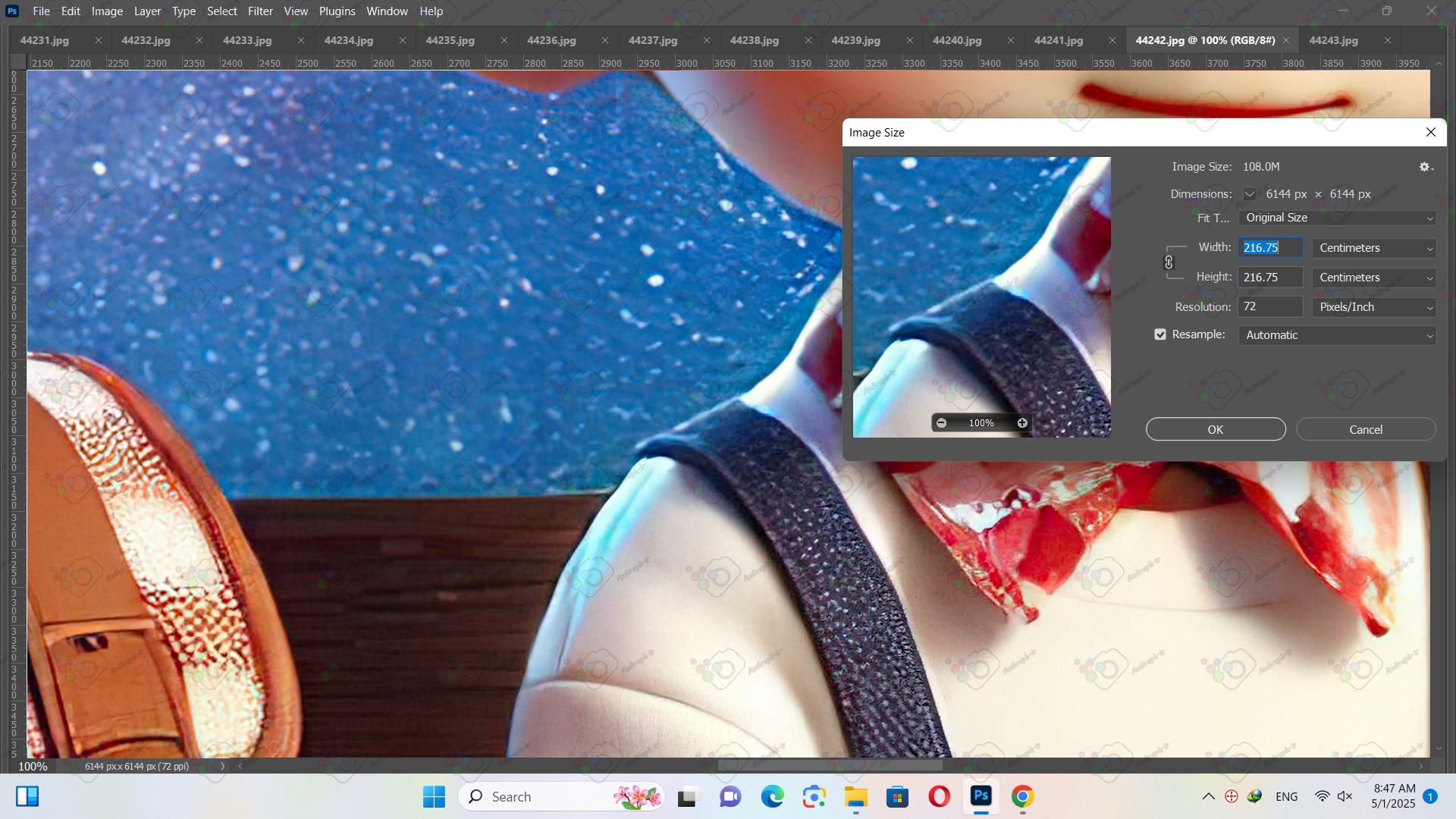1456x819 pixels.
Task: Show hidden system tray icons
Action: [1209, 796]
